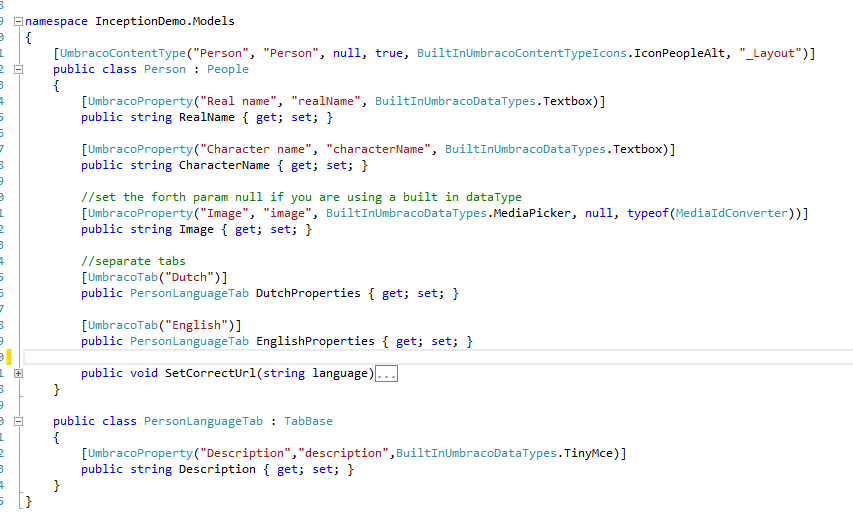The width and height of the screenshot is (853, 527).
Task: Click the InceptionDemo.Models namespace name
Action: pos(165,21)
